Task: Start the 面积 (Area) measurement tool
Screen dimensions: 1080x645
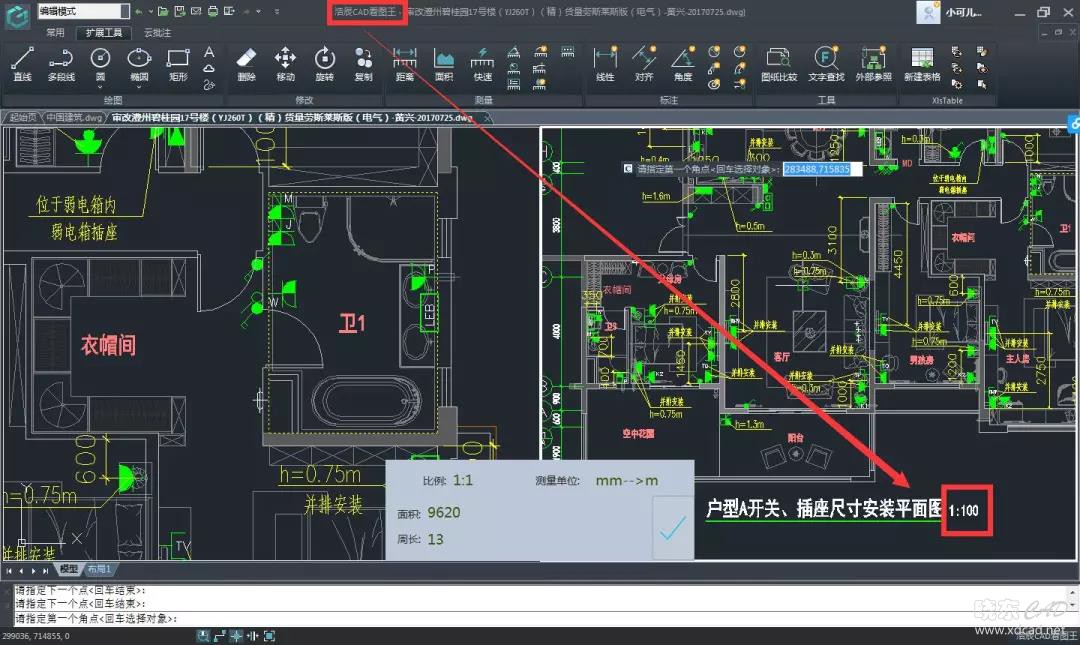Action: click(444, 63)
